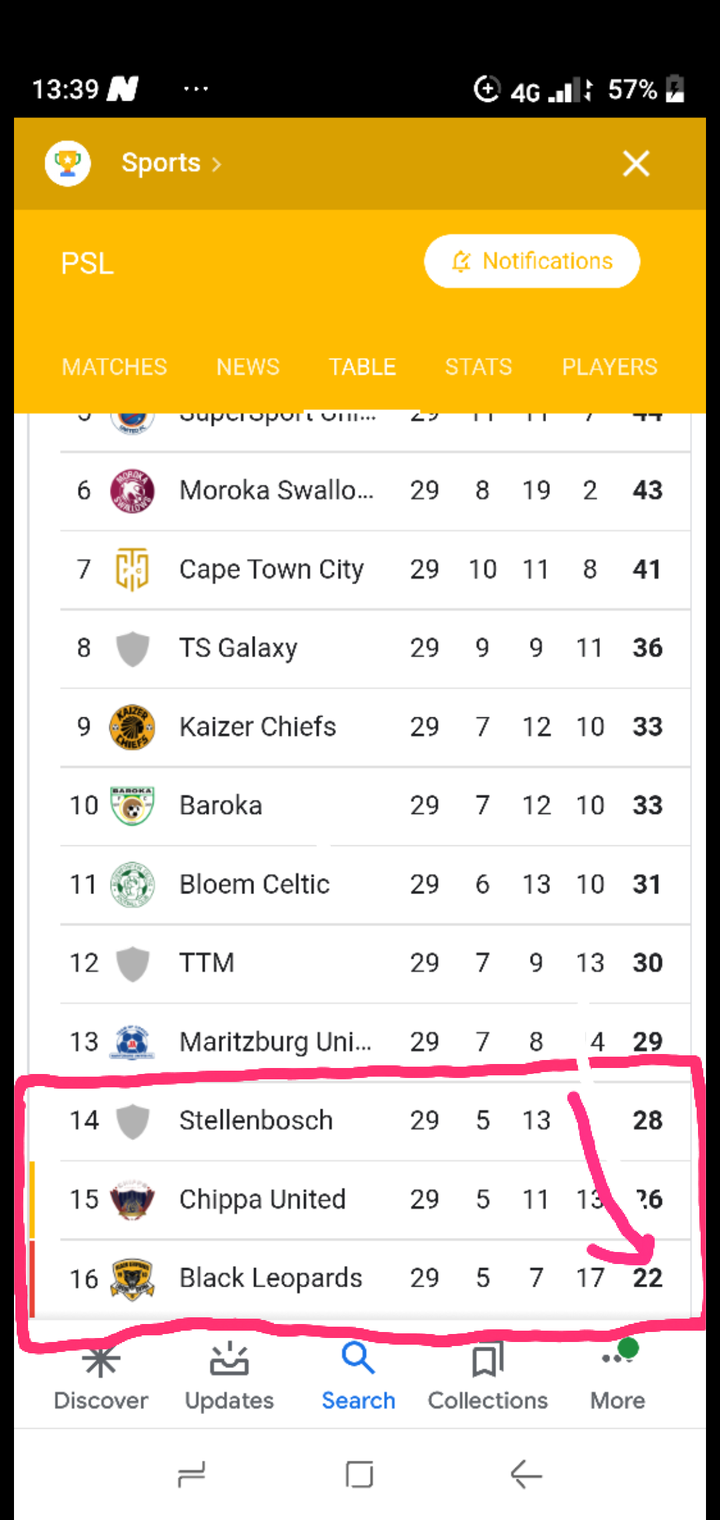Open the More menu dots icon
Viewport: 720px width, 1520px height.
[x=616, y=1358]
